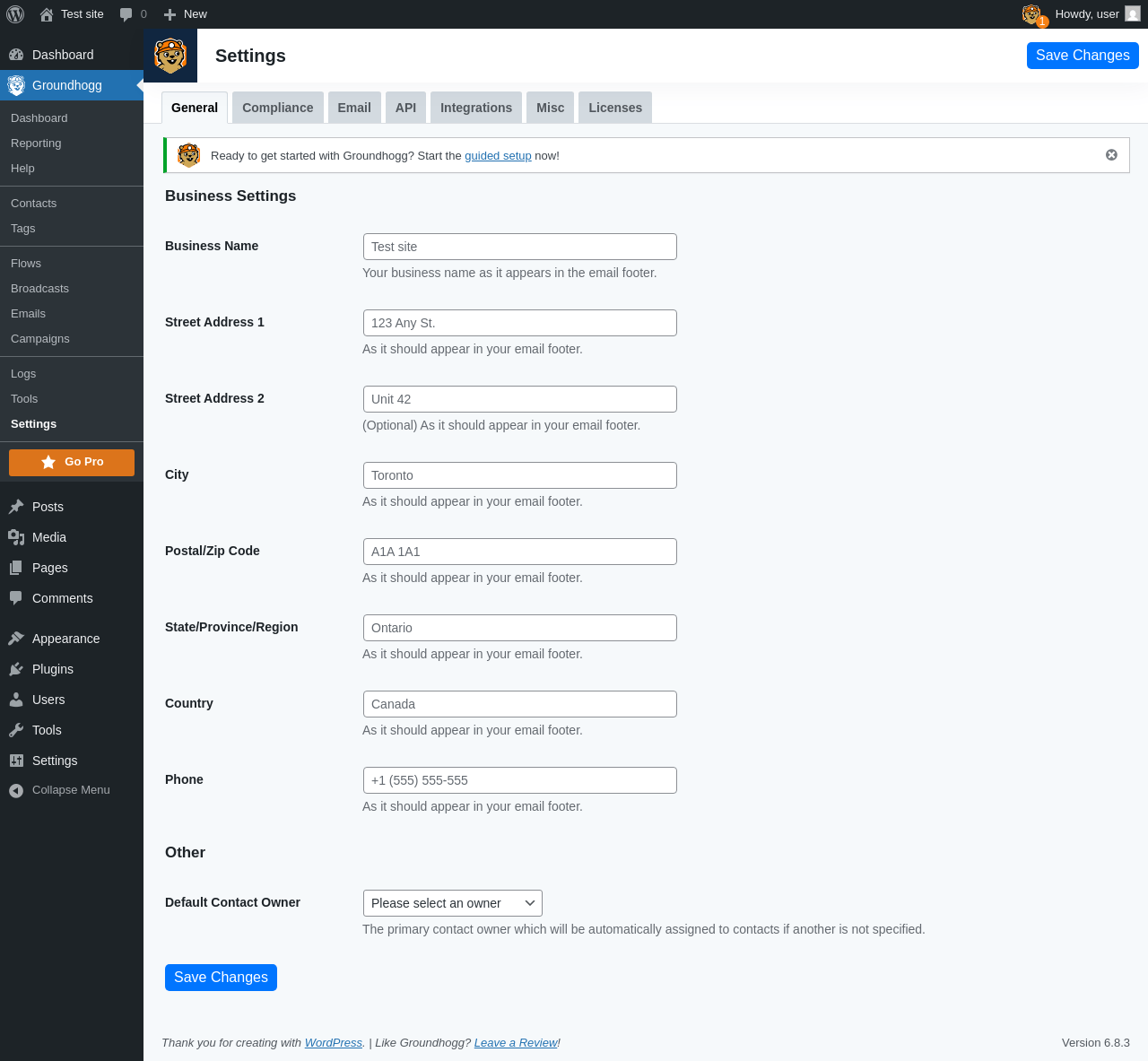Click the WordPress Settings sliders icon in sidebar
This screenshot has height=1061, width=1148.
pos(16,761)
